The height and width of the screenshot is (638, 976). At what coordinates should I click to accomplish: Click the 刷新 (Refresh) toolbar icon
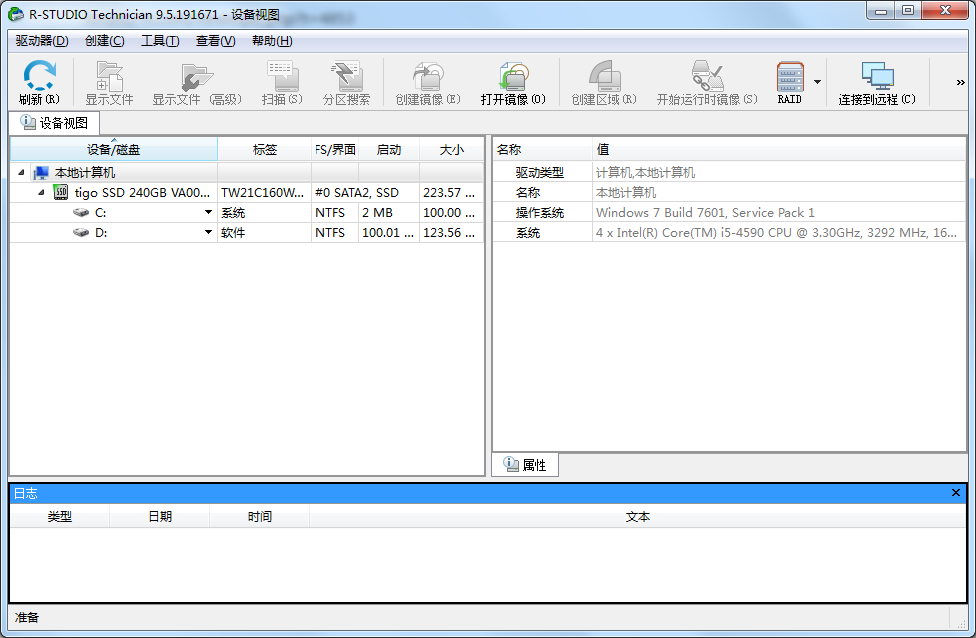[x=39, y=82]
